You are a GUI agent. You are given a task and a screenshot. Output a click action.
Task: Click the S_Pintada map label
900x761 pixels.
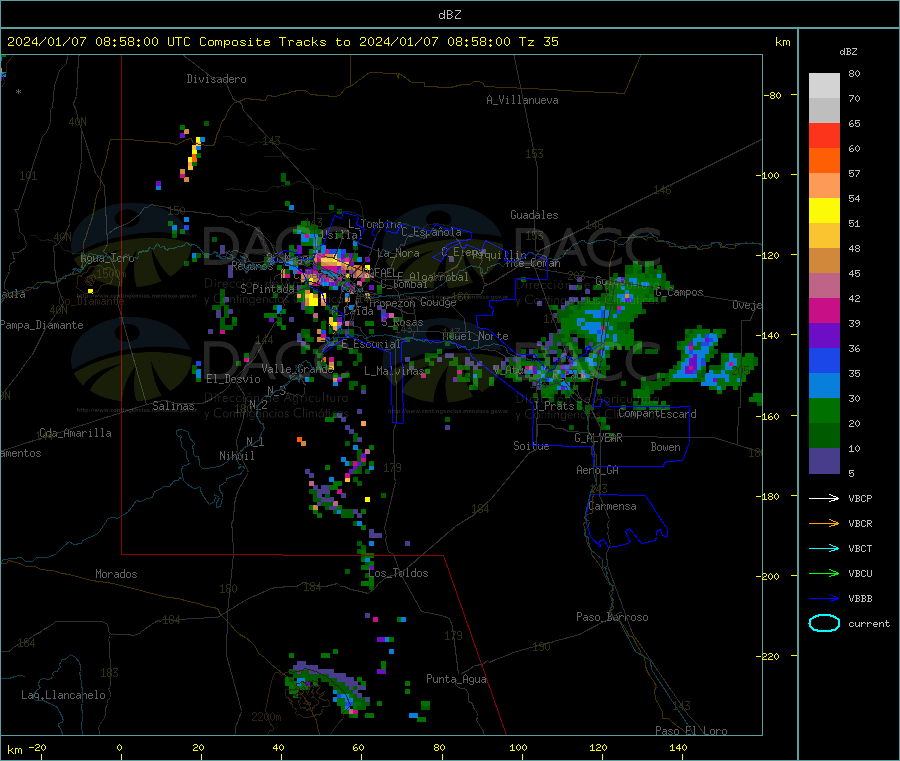click(x=267, y=288)
